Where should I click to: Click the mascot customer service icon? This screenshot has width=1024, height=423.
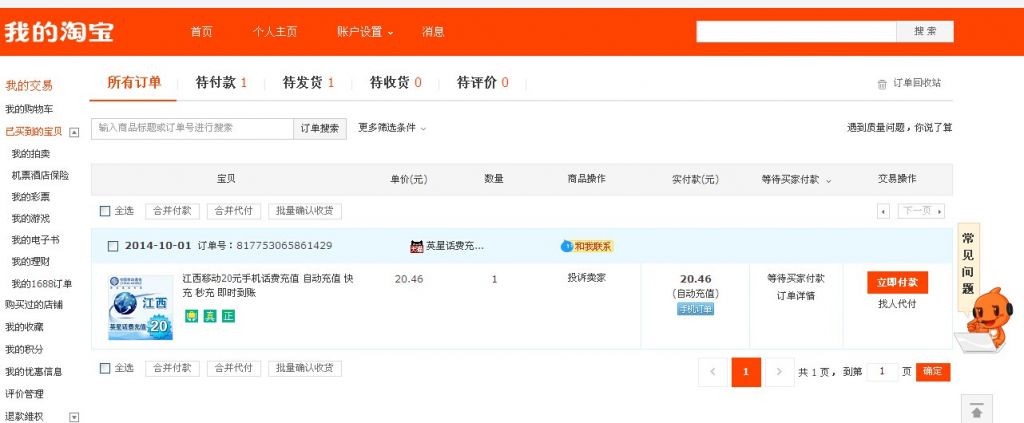tap(983, 320)
